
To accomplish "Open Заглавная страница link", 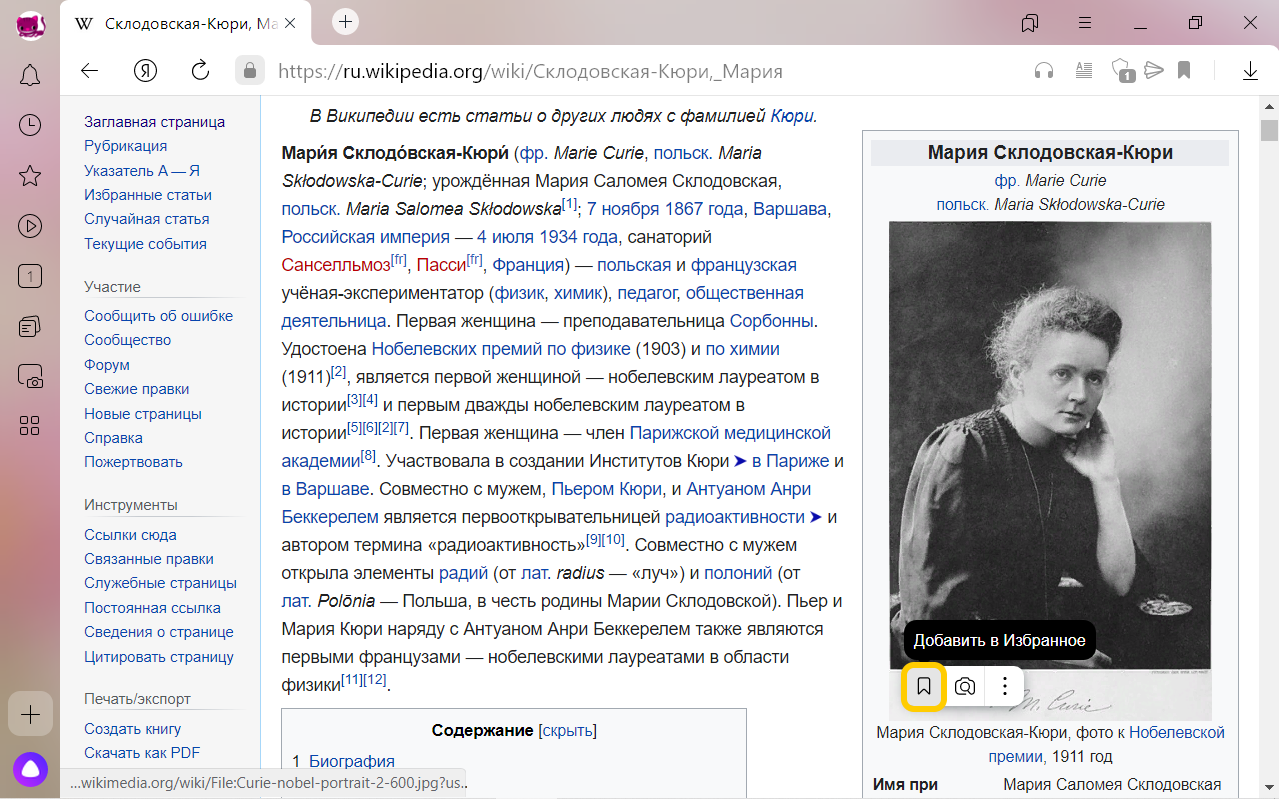I will coord(154,122).
